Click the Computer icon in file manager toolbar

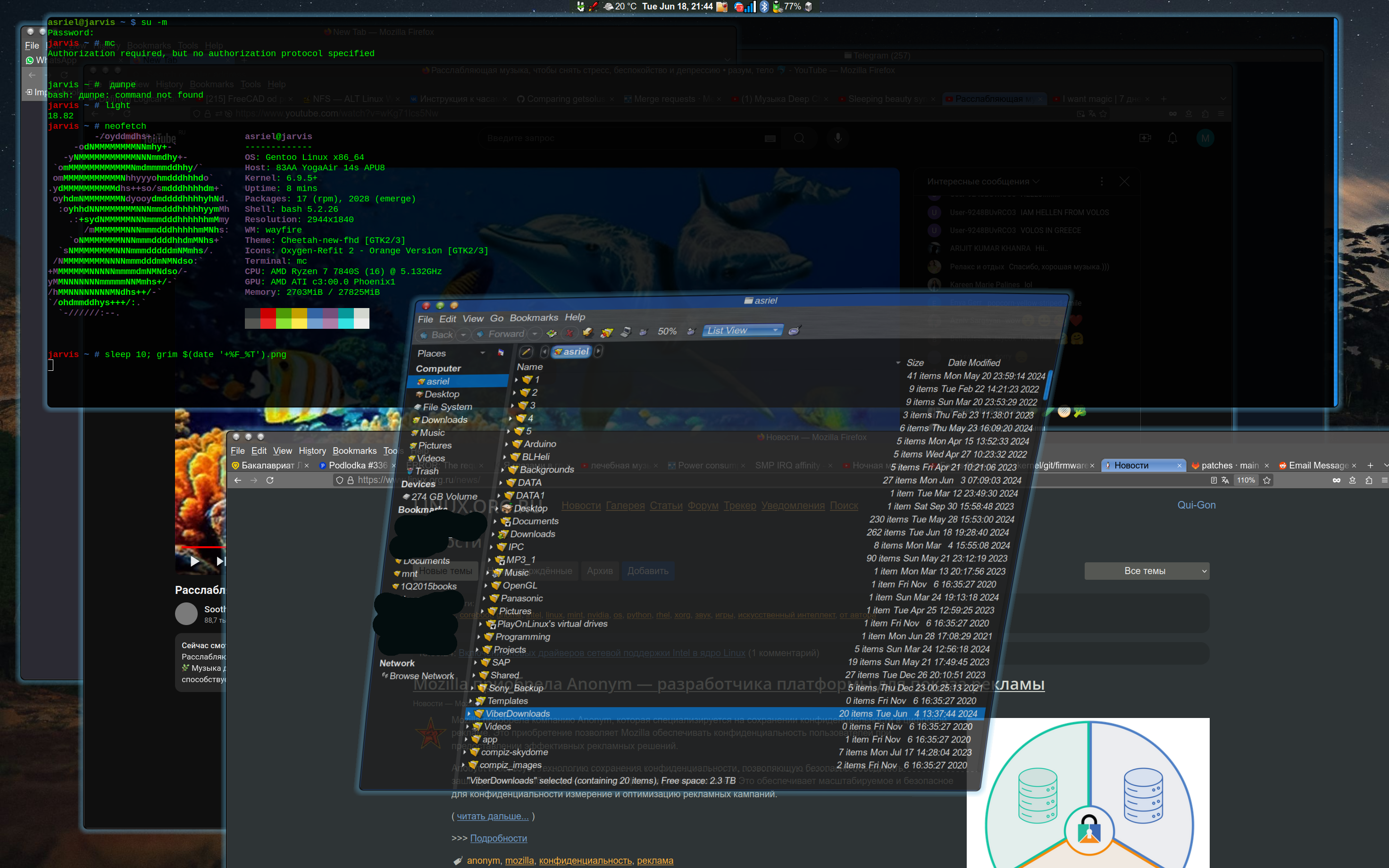pos(626,332)
